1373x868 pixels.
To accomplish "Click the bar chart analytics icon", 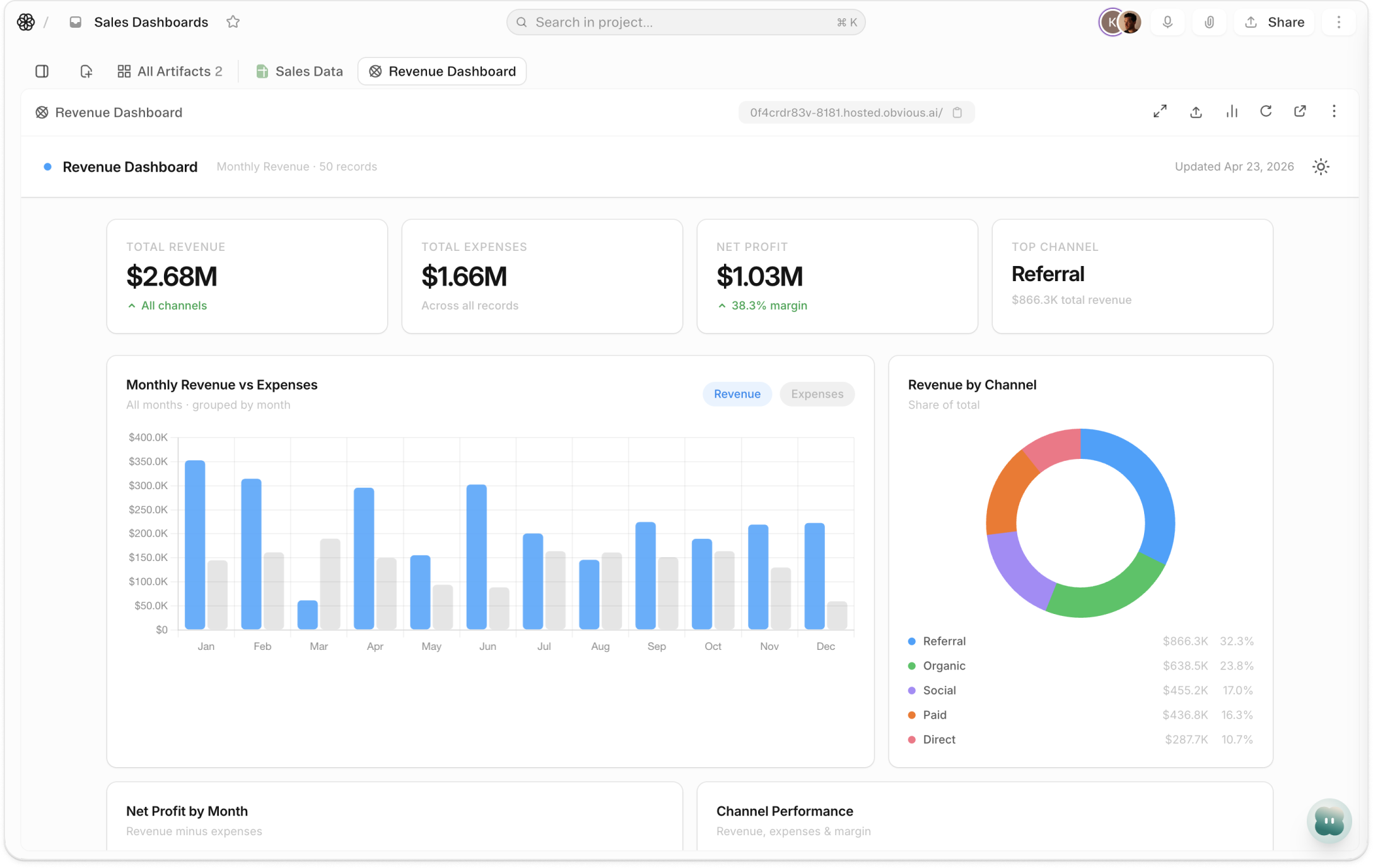I will (x=1232, y=112).
